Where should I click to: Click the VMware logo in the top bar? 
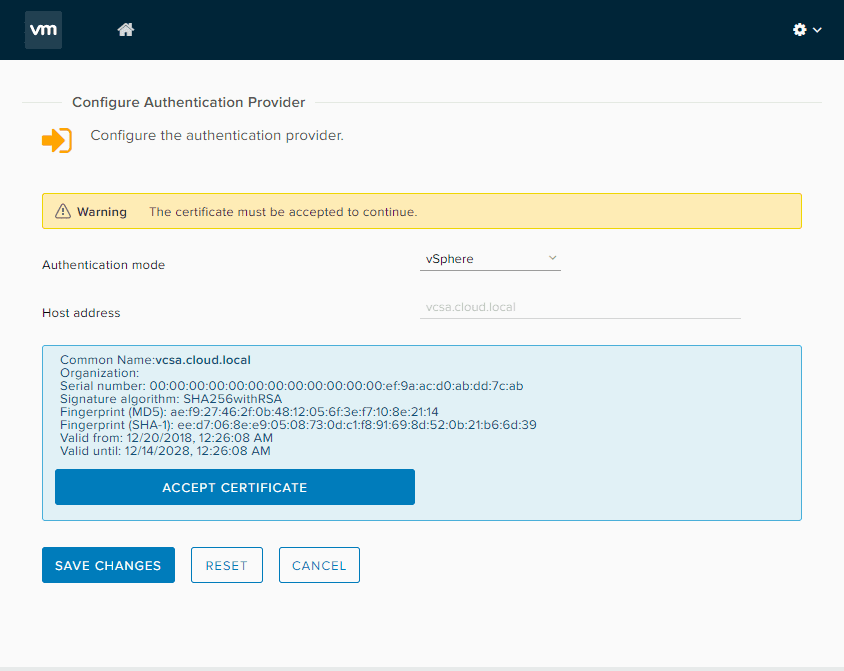(x=43, y=30)
